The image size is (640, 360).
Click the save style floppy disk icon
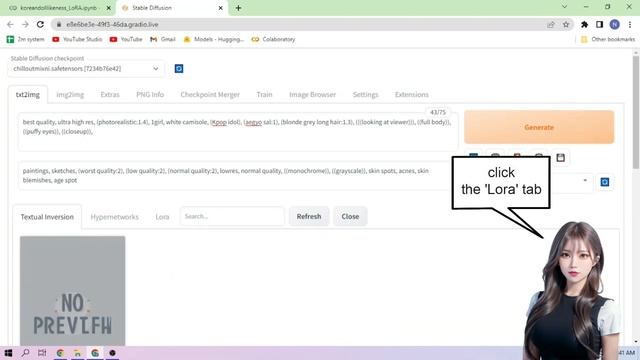(560, 158)
